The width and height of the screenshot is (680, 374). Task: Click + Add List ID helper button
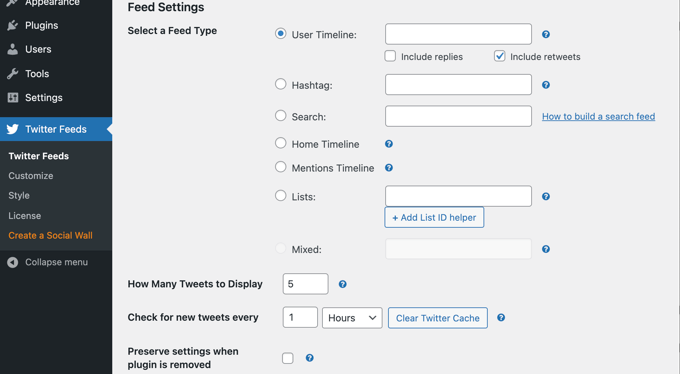click(x=434, y=217)
